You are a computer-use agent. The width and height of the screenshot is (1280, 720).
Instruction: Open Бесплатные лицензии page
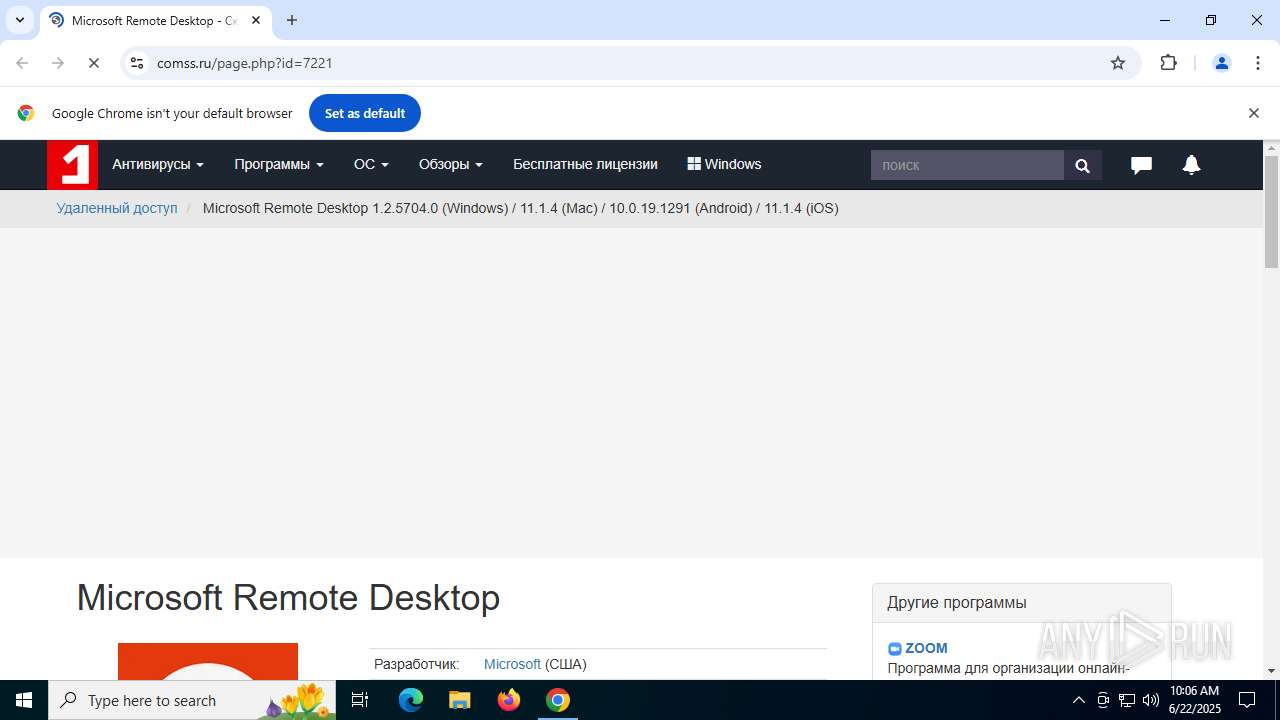[585, 164]
